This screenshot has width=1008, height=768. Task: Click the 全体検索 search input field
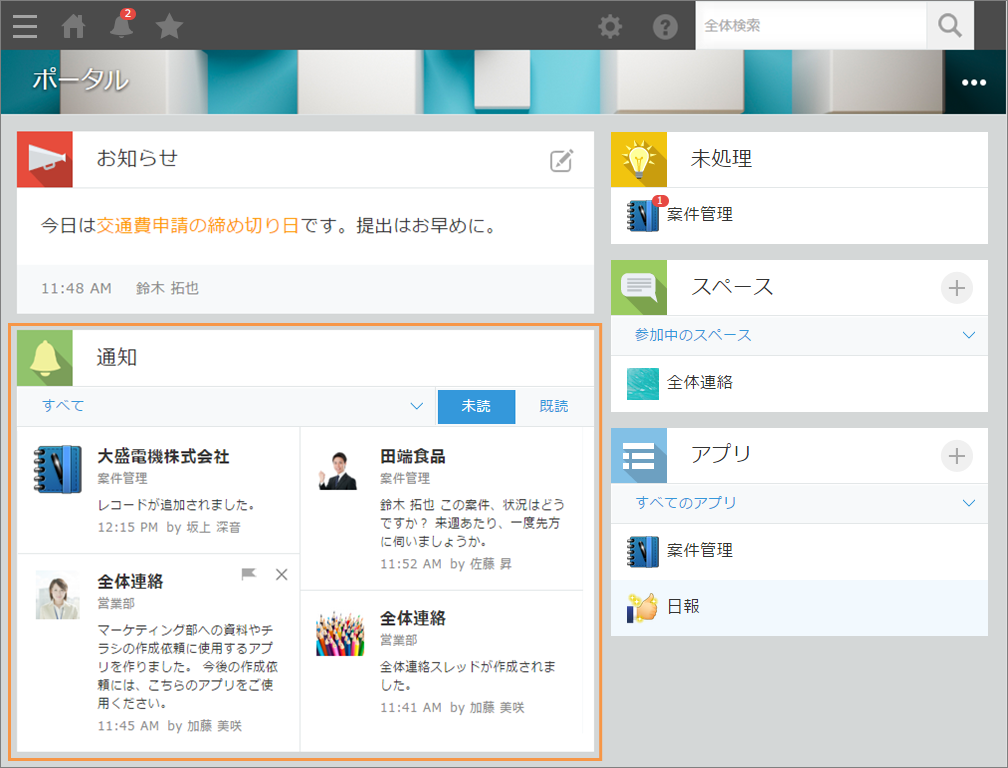click(x=810, y=26)
